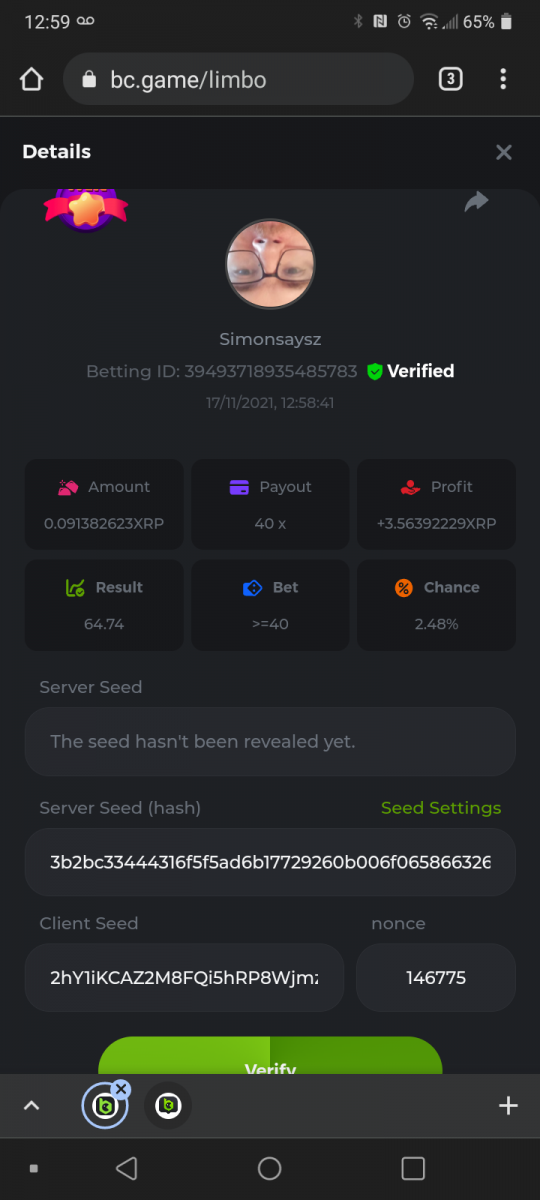The width and height of the screenshot is (540, 1200).
Task: Tap the nonce field showing 146775
Action: click(x=436, y=977)
